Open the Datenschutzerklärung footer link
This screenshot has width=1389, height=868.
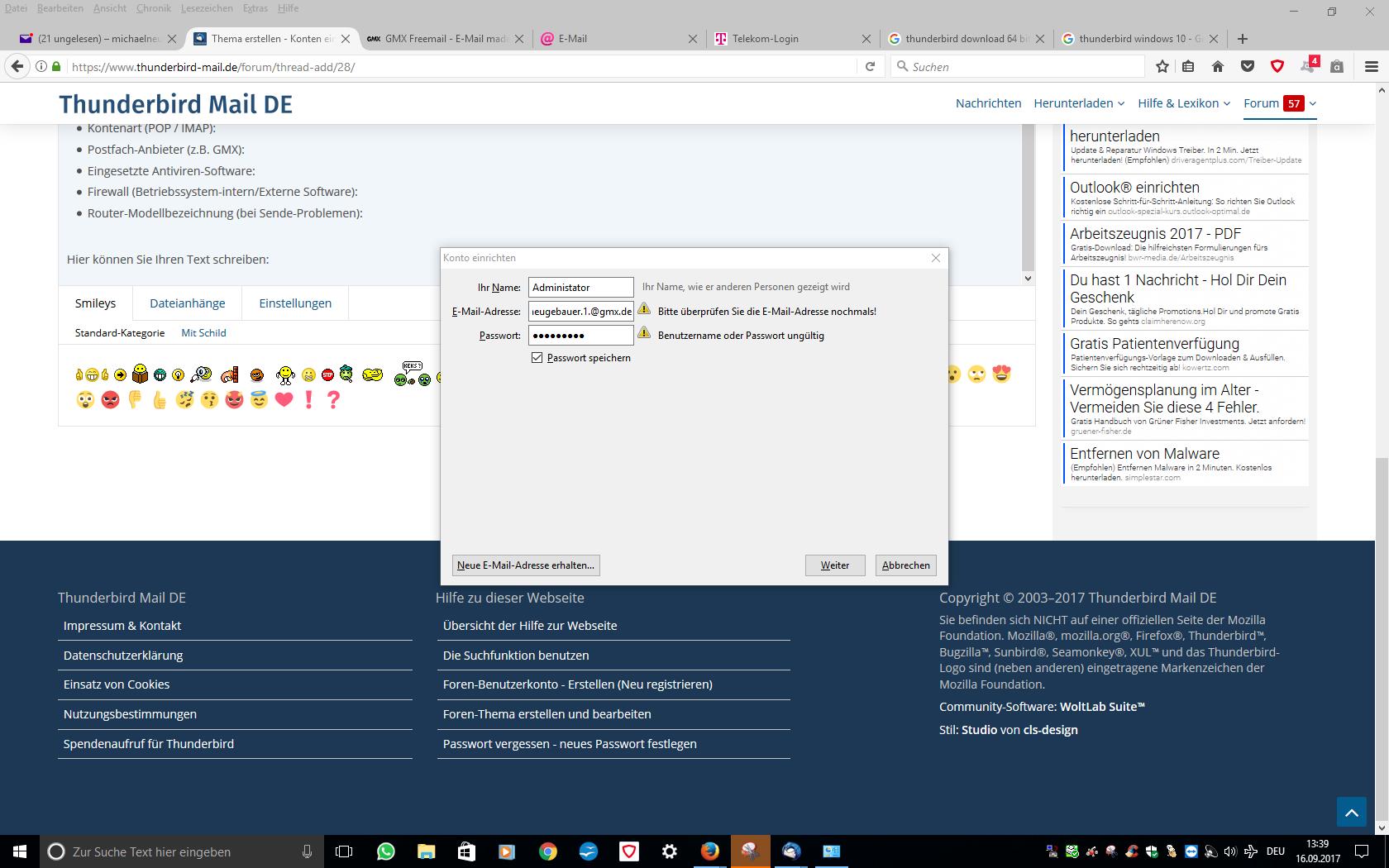click(123, 656)
